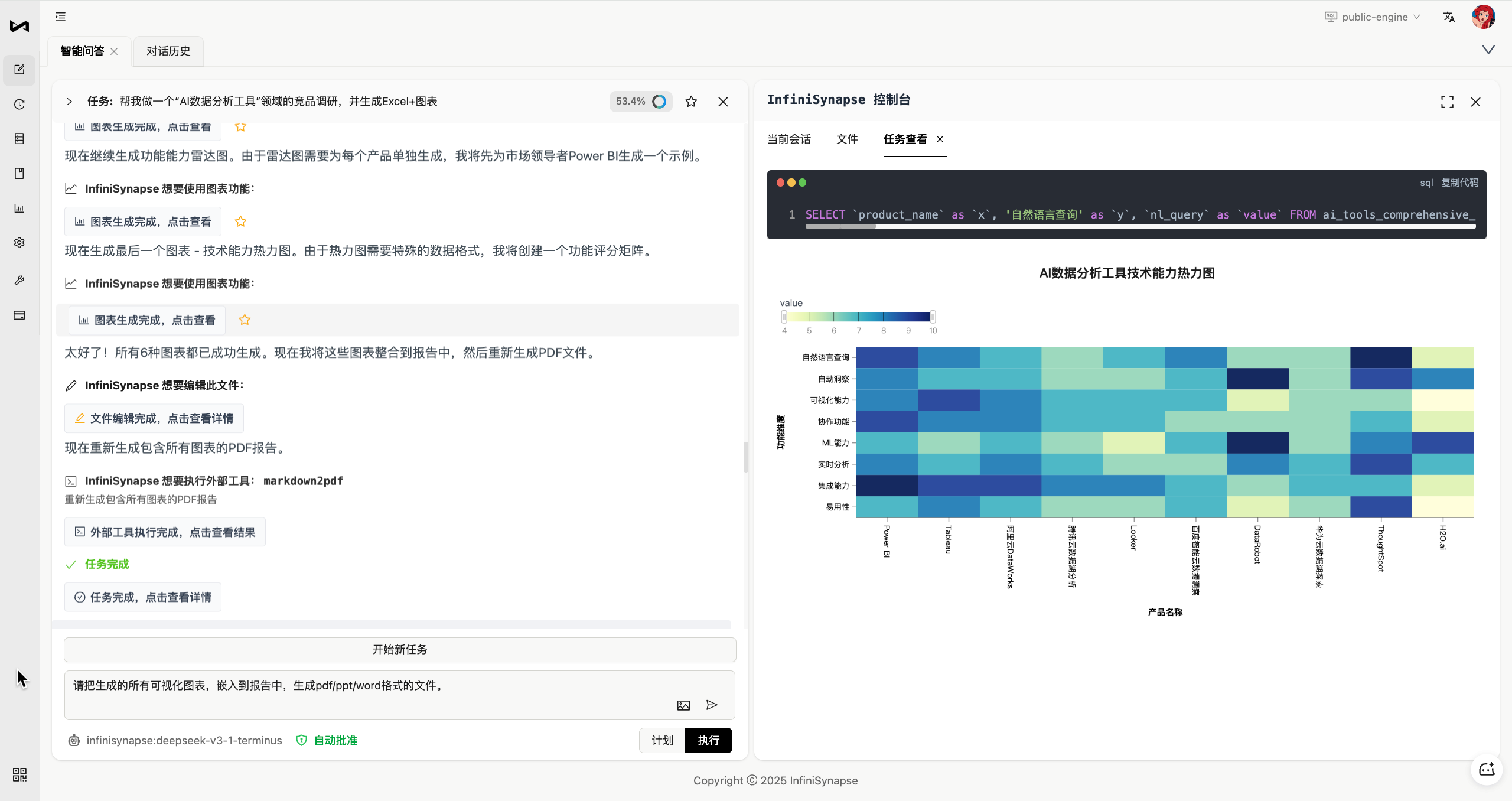The image size is (1512, 801).
Task: Expand the task title chevron
Action: coord(69,102)
